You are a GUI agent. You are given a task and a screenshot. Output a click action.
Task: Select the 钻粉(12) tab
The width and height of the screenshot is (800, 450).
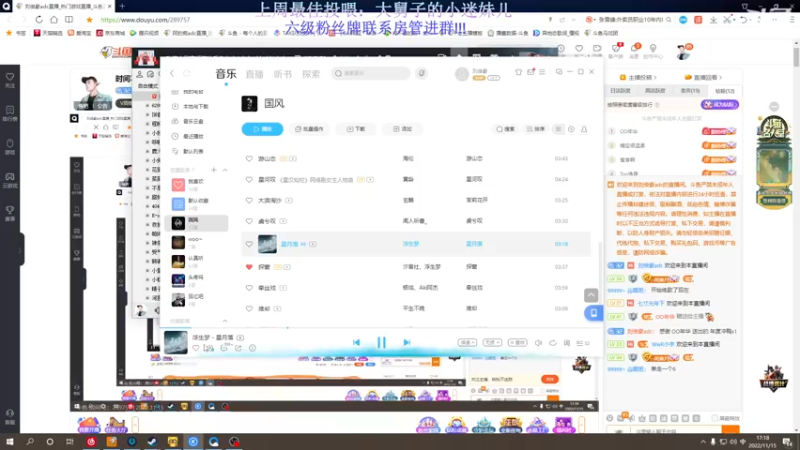click(724, 91)
